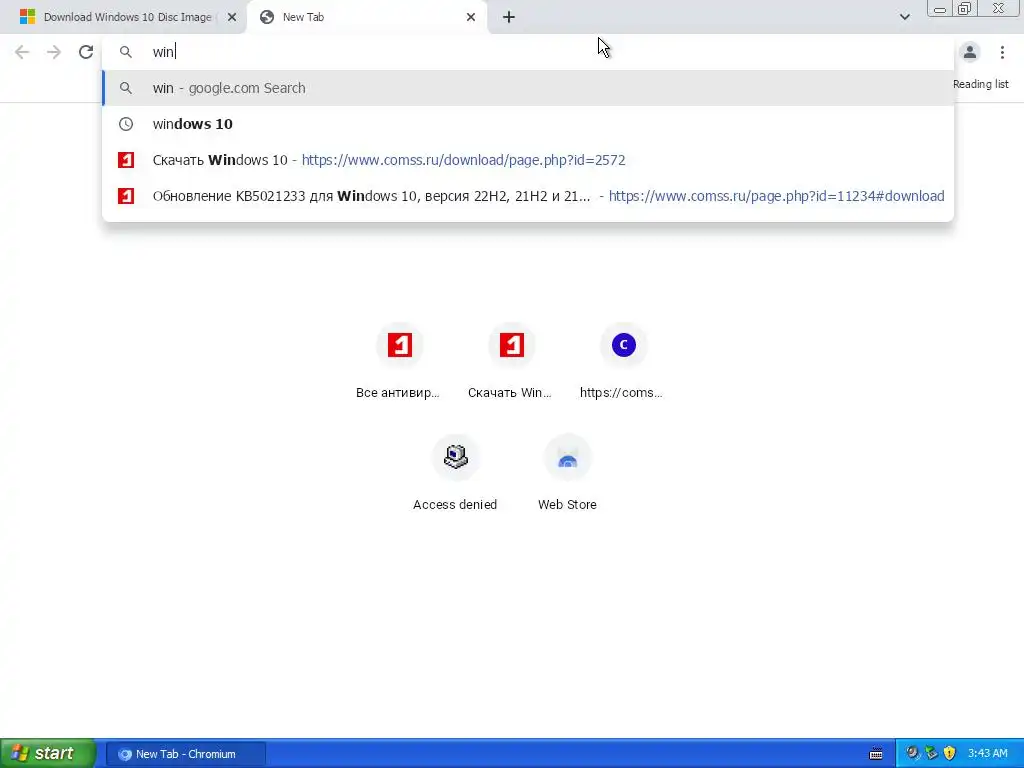Go forward using the forward arrow
Image resolution: width=1024 pixels, height=768 pixels.
coord(54,52)
